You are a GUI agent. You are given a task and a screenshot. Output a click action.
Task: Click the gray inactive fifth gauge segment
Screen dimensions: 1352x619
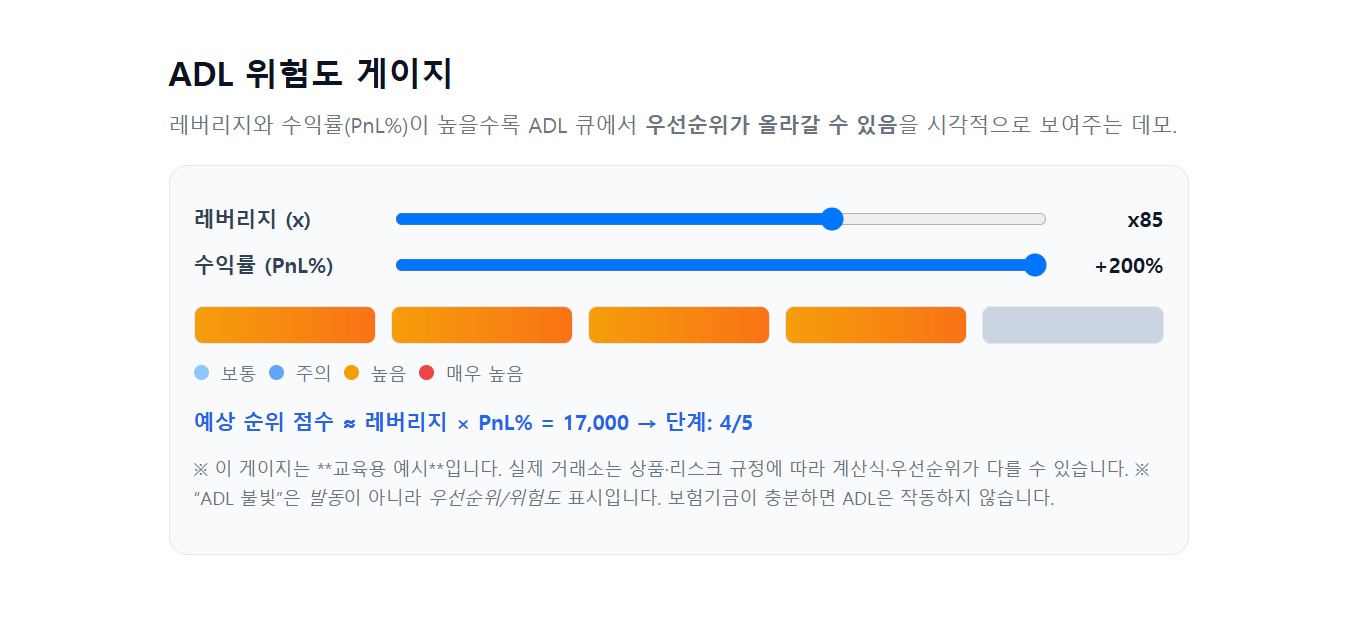point(1072,324)
